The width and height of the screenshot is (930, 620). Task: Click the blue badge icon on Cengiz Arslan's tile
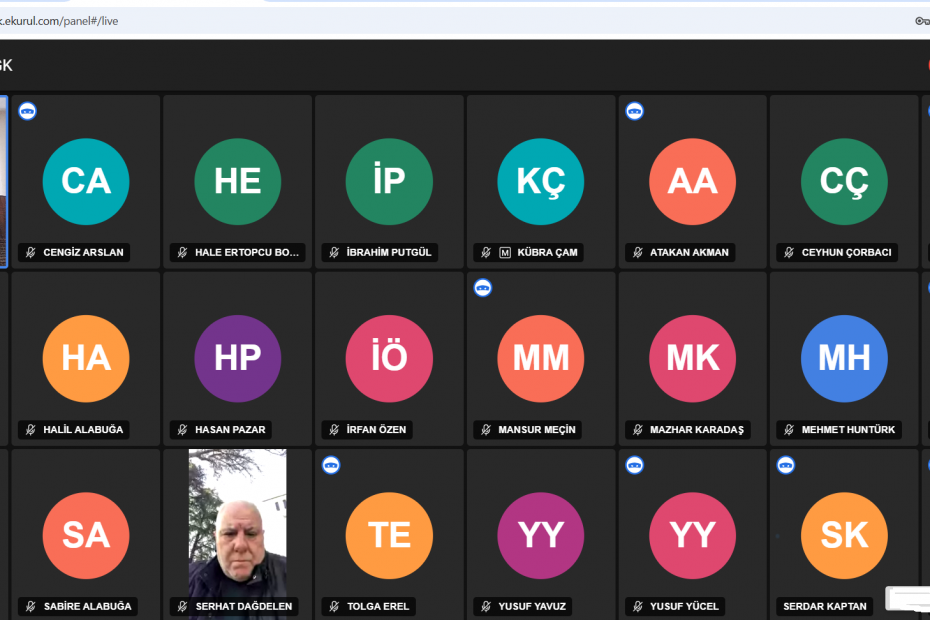click(x=27, y=111)
